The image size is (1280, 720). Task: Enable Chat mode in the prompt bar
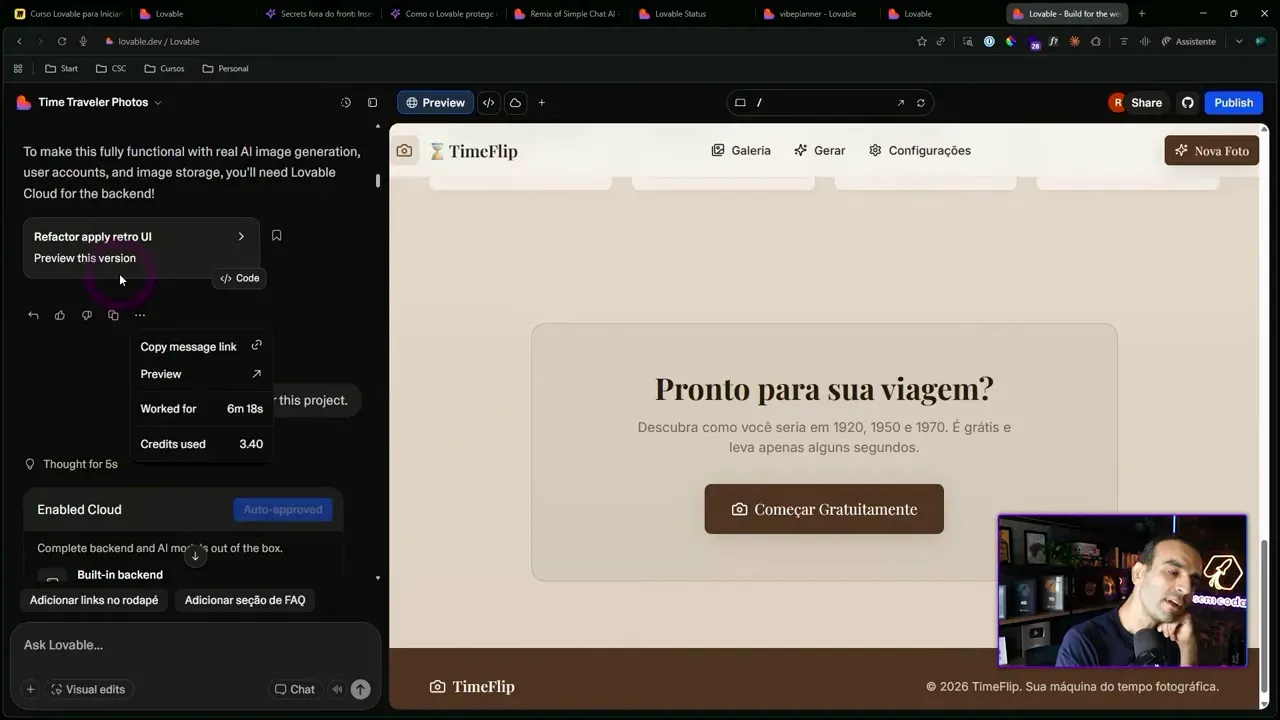pos(295,689)
